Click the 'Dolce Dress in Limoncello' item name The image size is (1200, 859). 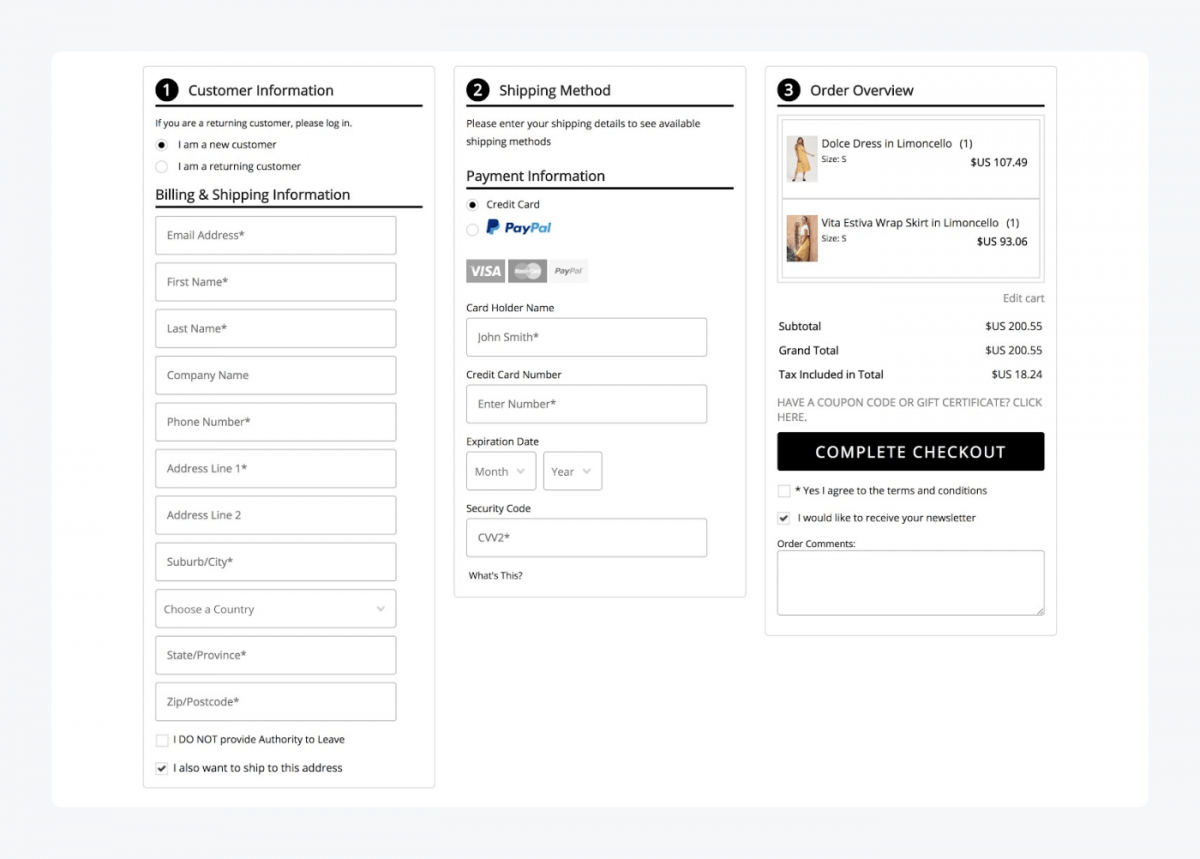(887, 144)
